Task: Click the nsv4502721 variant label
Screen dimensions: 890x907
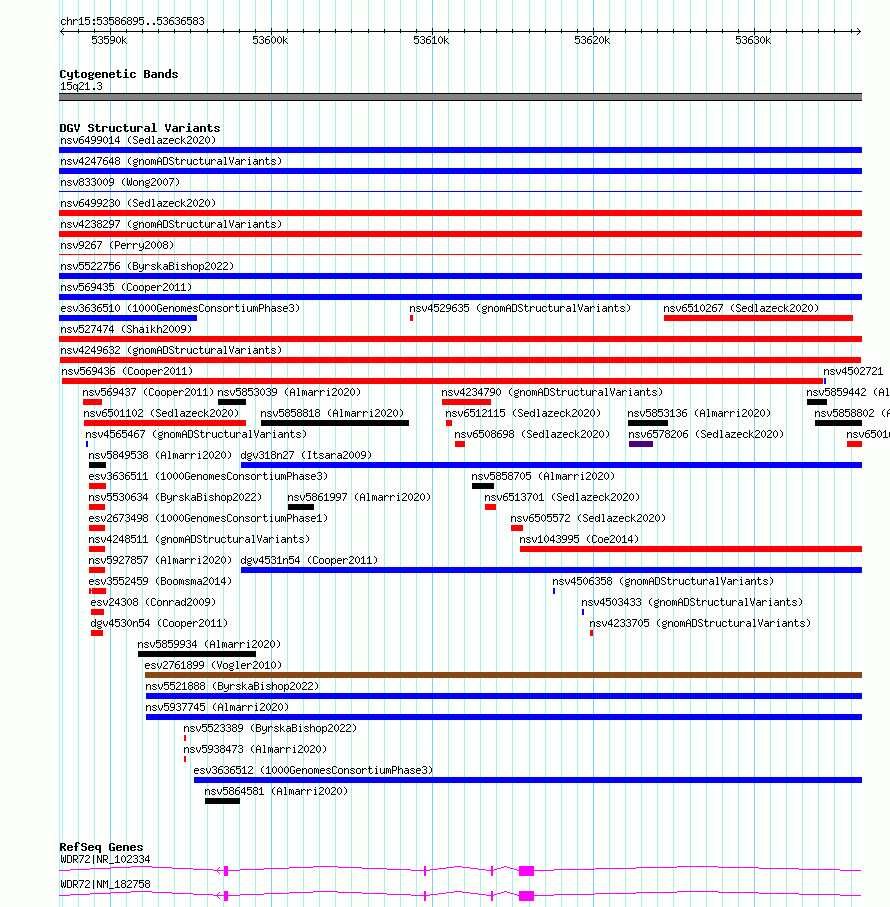Action: click(853, 371)
